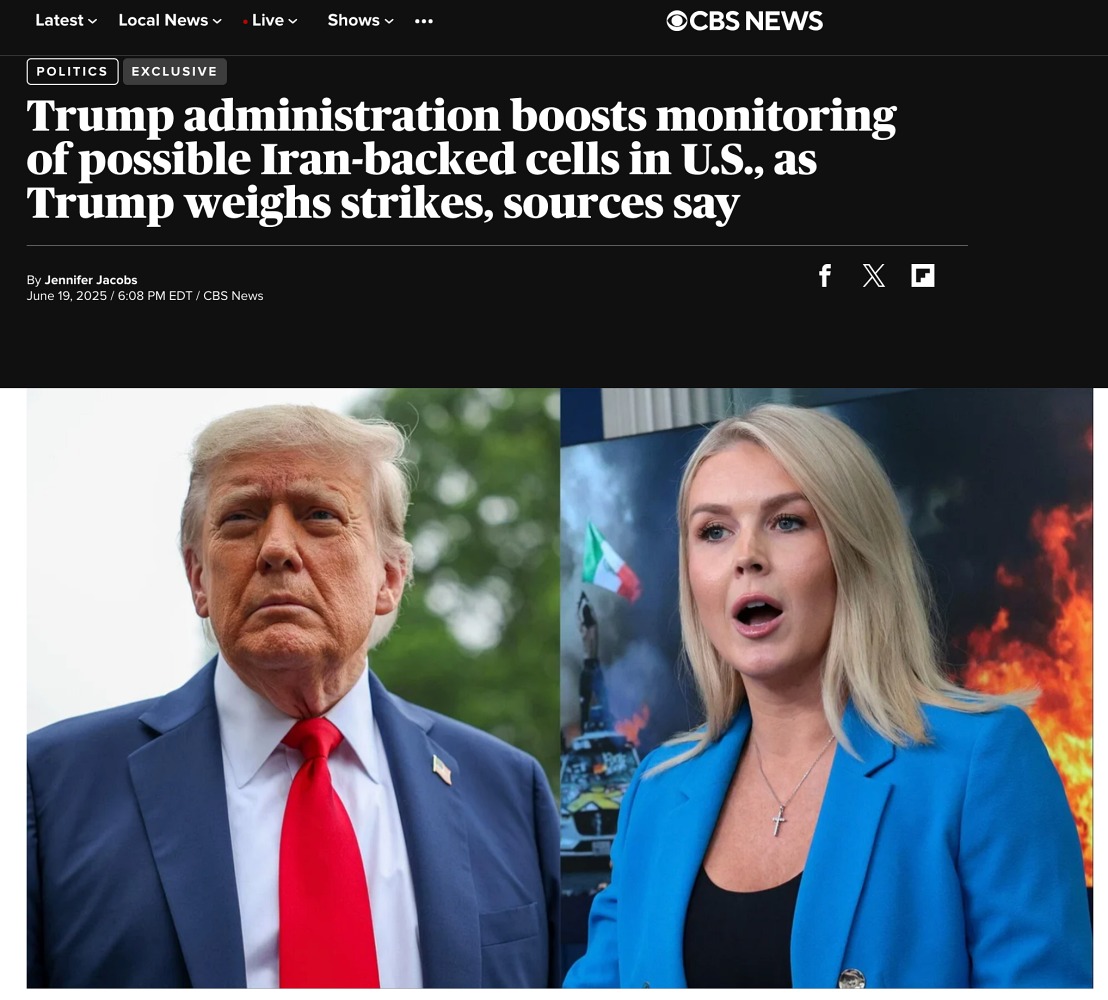The height and width of the screenshot is (1000, 1108).
Task: Click the CBS NEWS wordmark
Action: coord(756,21)
